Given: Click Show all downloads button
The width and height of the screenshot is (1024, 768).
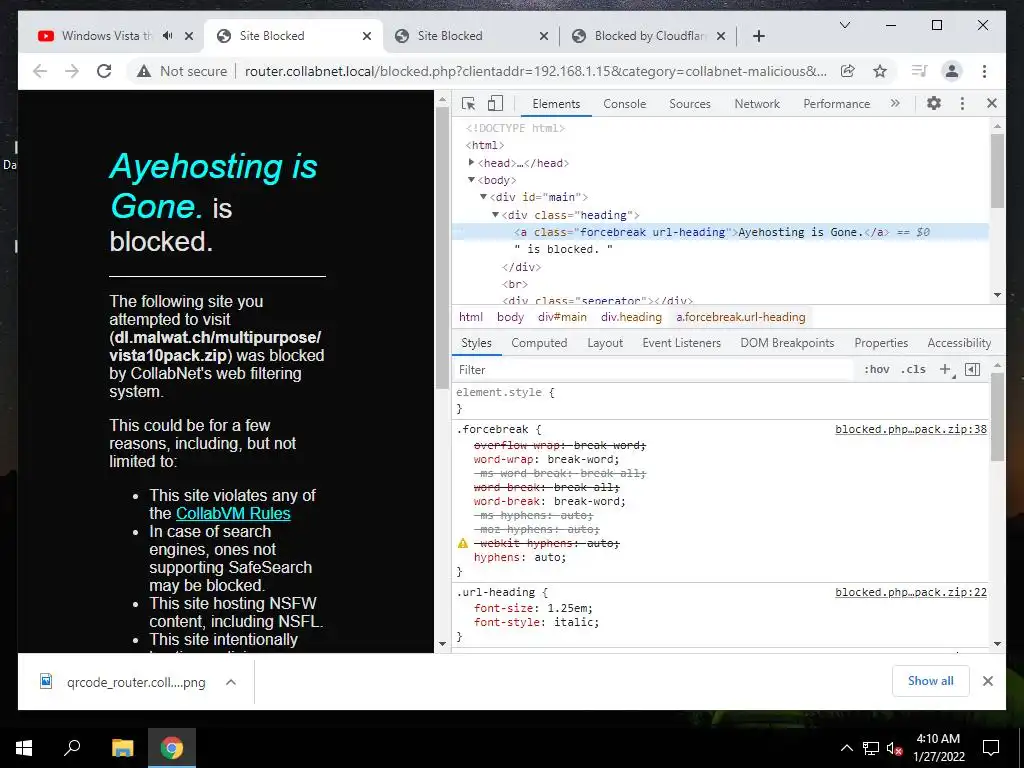Looking at the screenshot, I should coord(931,681).
